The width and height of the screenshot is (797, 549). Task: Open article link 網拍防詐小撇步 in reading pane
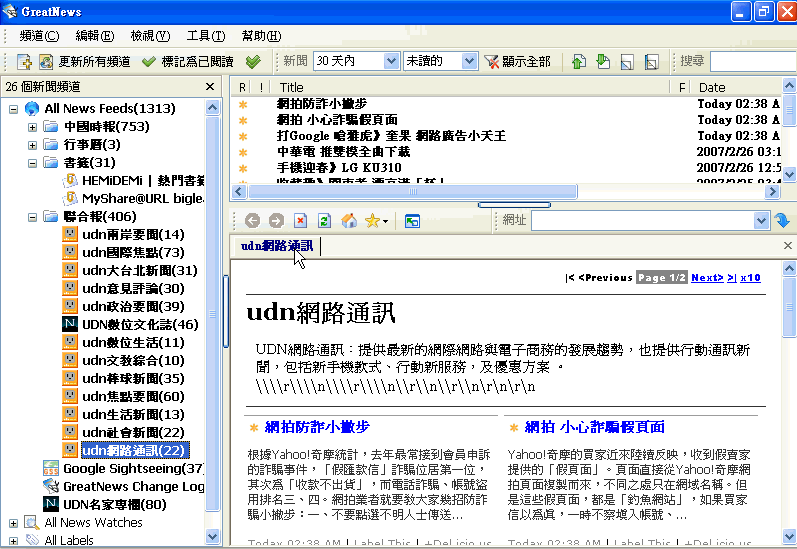(317, 427)
